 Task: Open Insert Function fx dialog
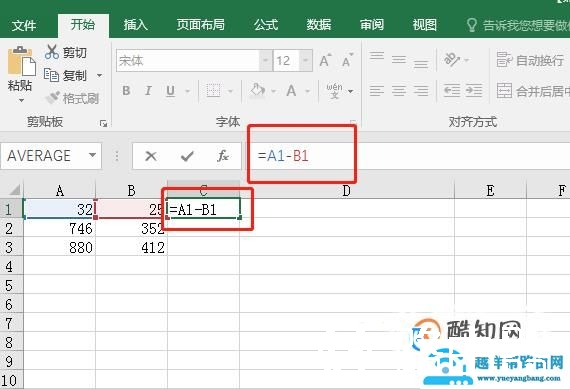click(223, 156)
